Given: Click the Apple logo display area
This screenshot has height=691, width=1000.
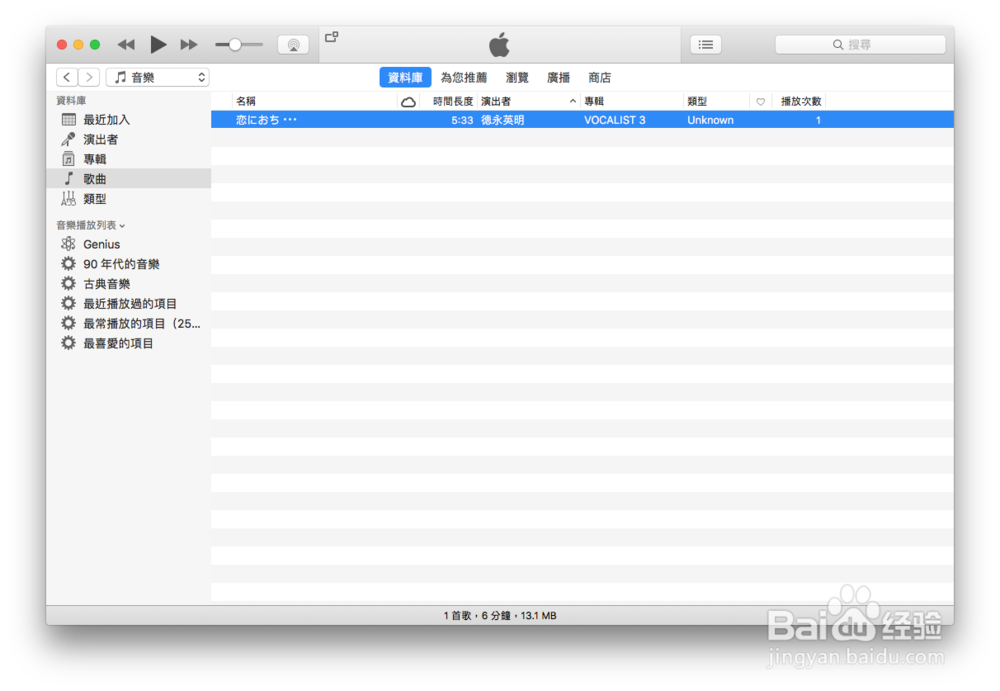Looking at the screenshot, I should coord(499,45).
